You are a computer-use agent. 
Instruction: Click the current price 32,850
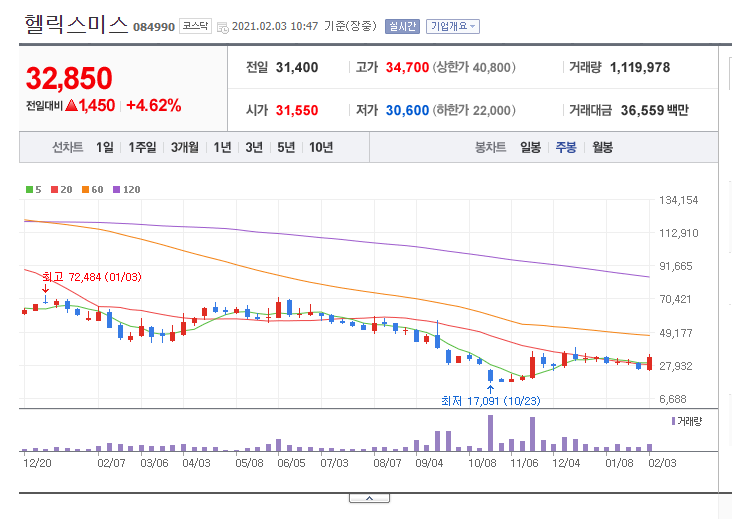[69, 78]
